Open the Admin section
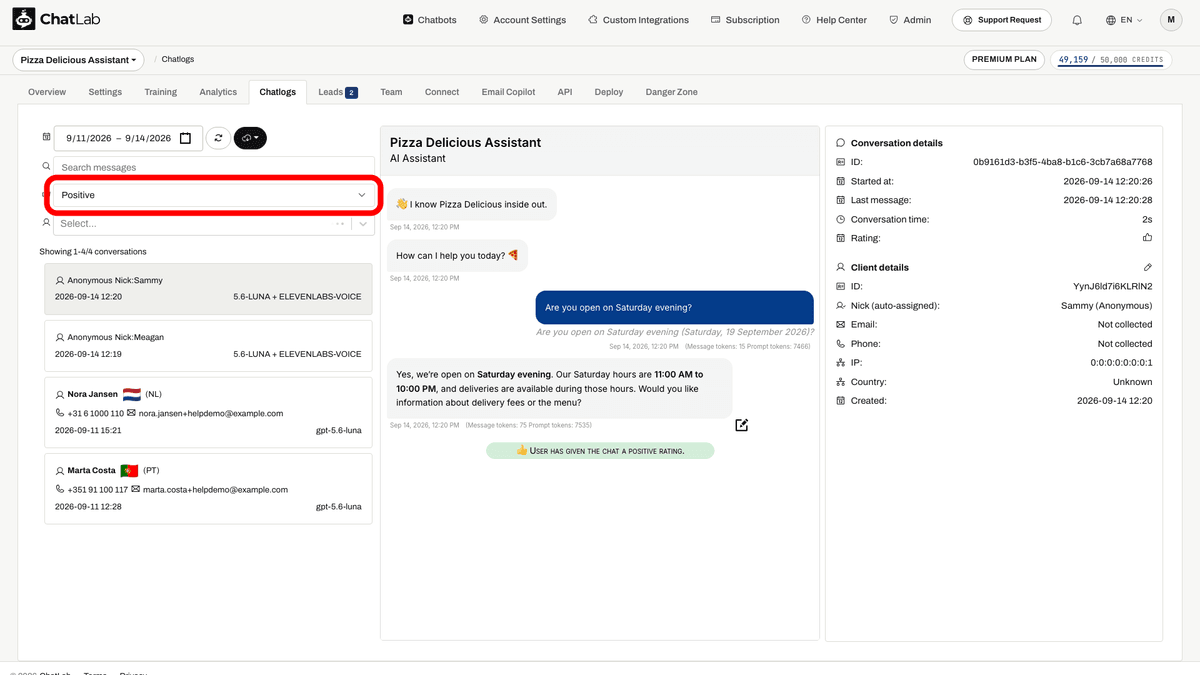 909,20
